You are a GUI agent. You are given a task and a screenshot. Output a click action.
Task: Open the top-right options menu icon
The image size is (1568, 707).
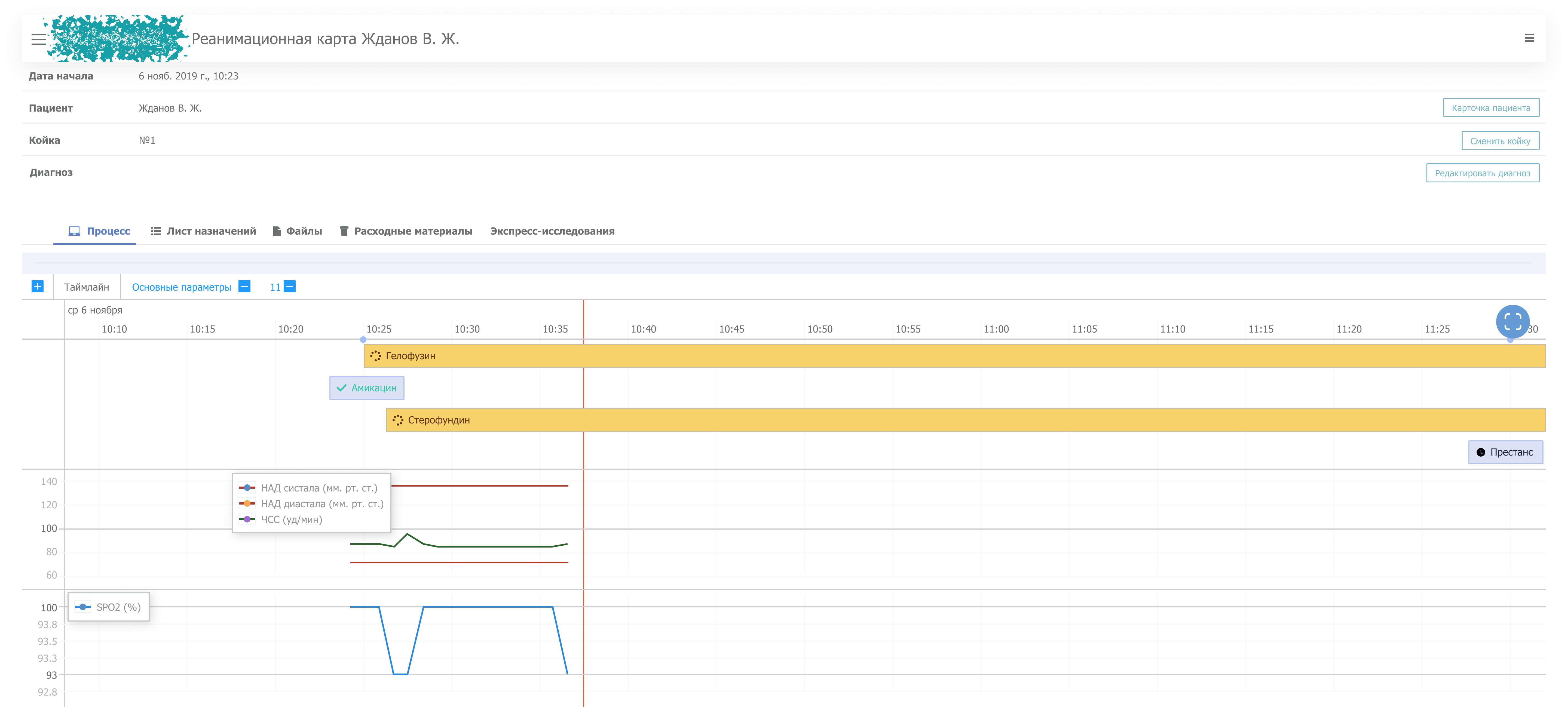[1529, 38]
